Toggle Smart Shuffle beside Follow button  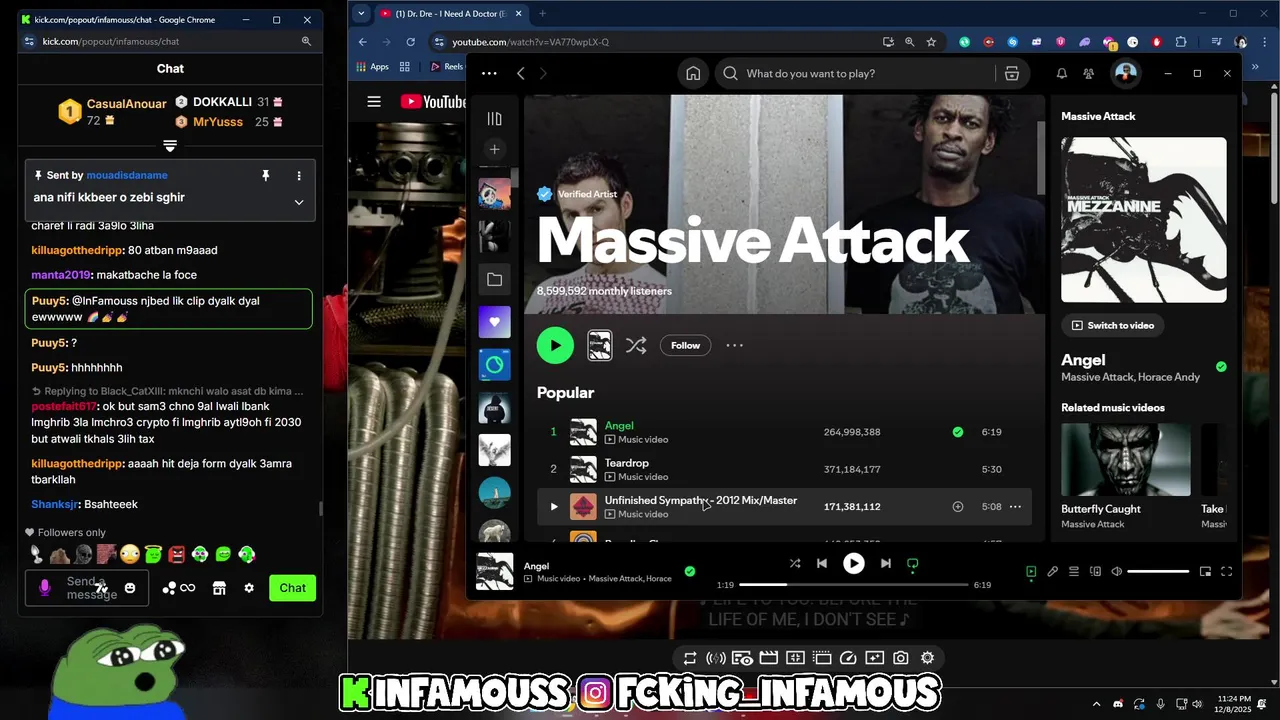click(x=636, y=345)
